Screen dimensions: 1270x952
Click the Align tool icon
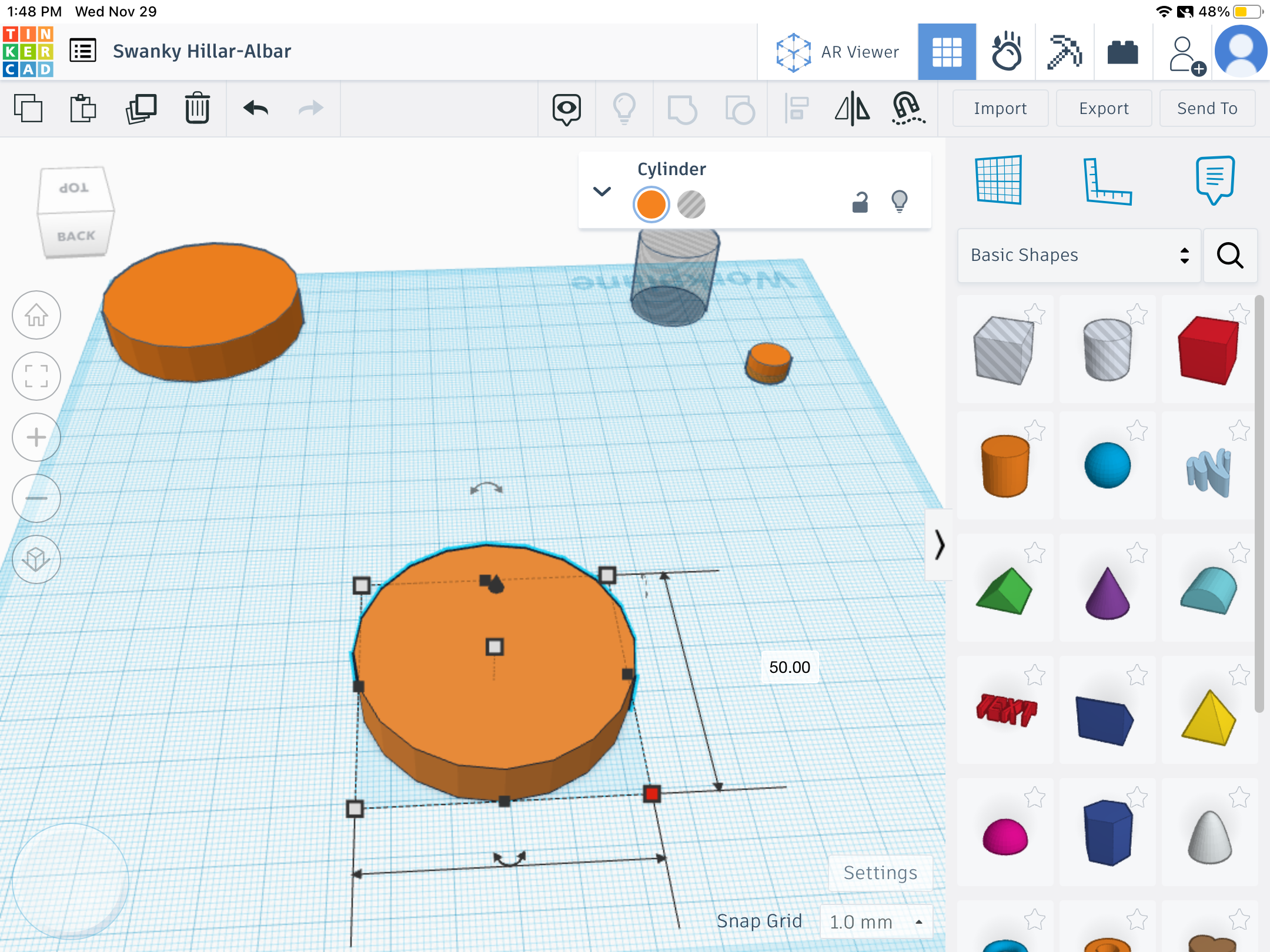[797, 109]
